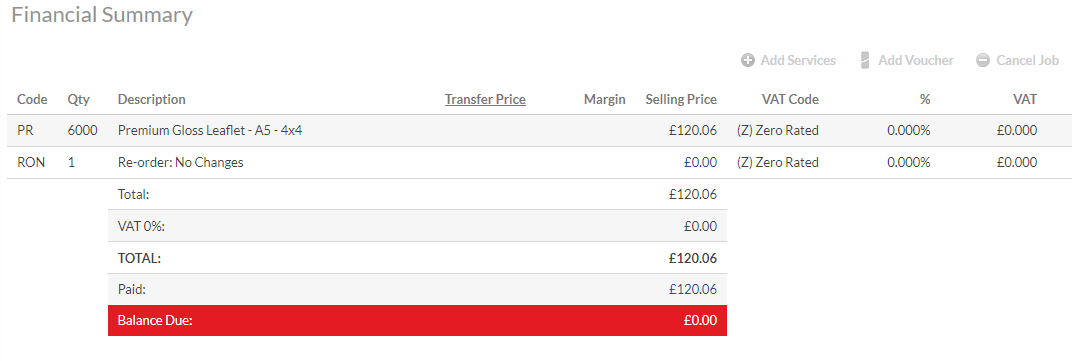Click the 6000 quantity cell
1072x361 pixels.
(x=82, y=131)
